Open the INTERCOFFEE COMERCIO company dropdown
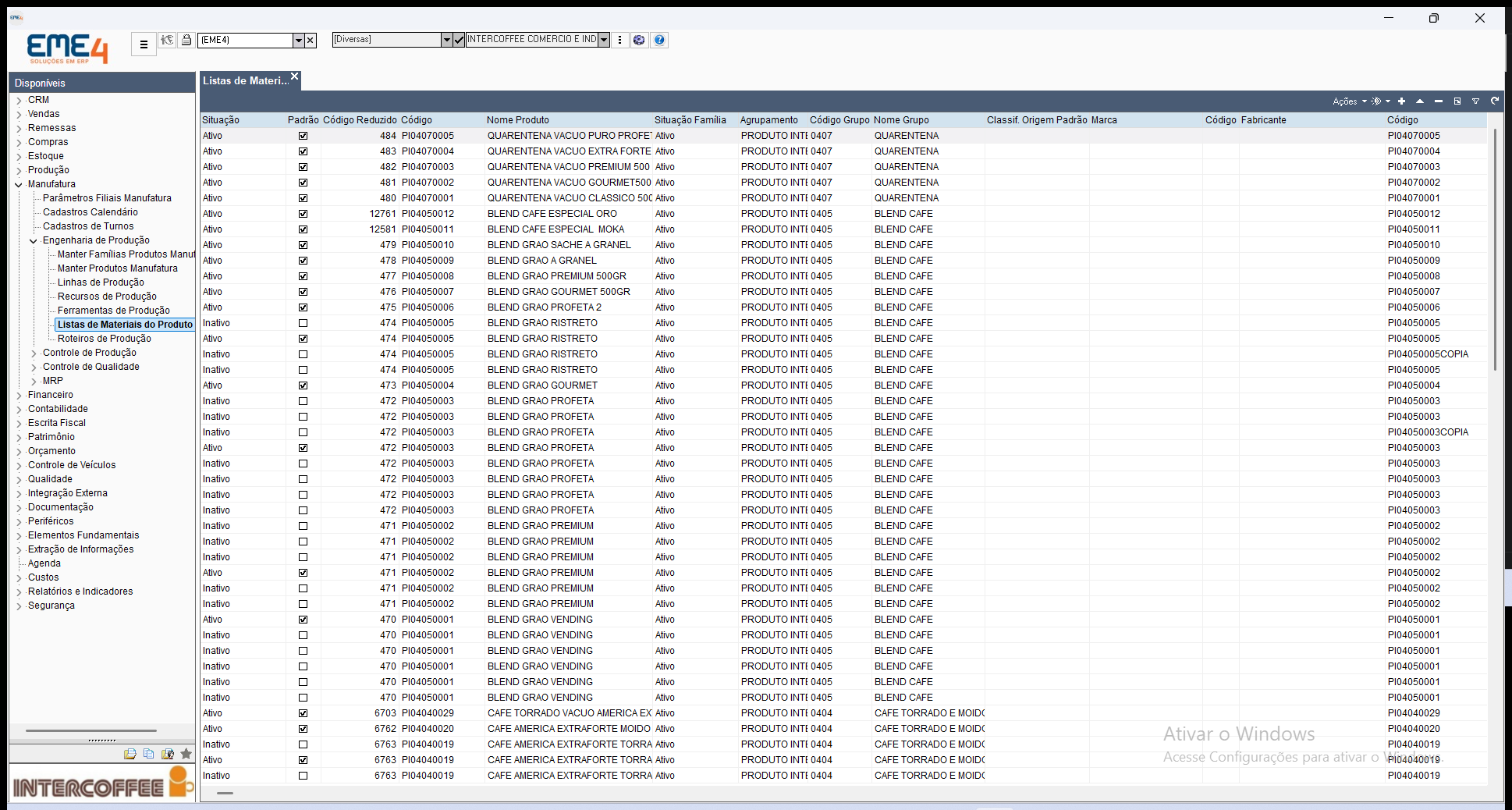The width and height of the screenshot is (1512, 810). (604, 40)
